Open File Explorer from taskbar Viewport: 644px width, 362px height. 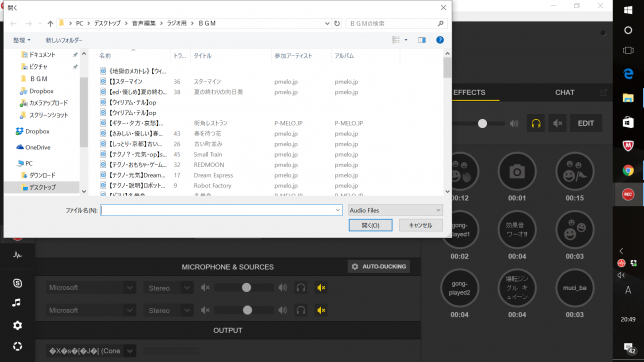click(628, 98)
